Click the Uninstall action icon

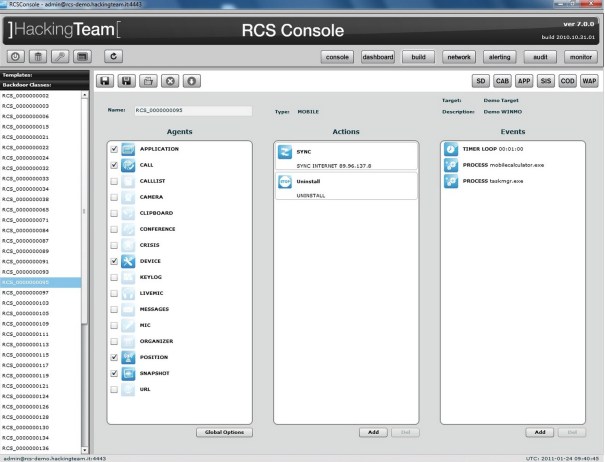click(x=285, y=181)
